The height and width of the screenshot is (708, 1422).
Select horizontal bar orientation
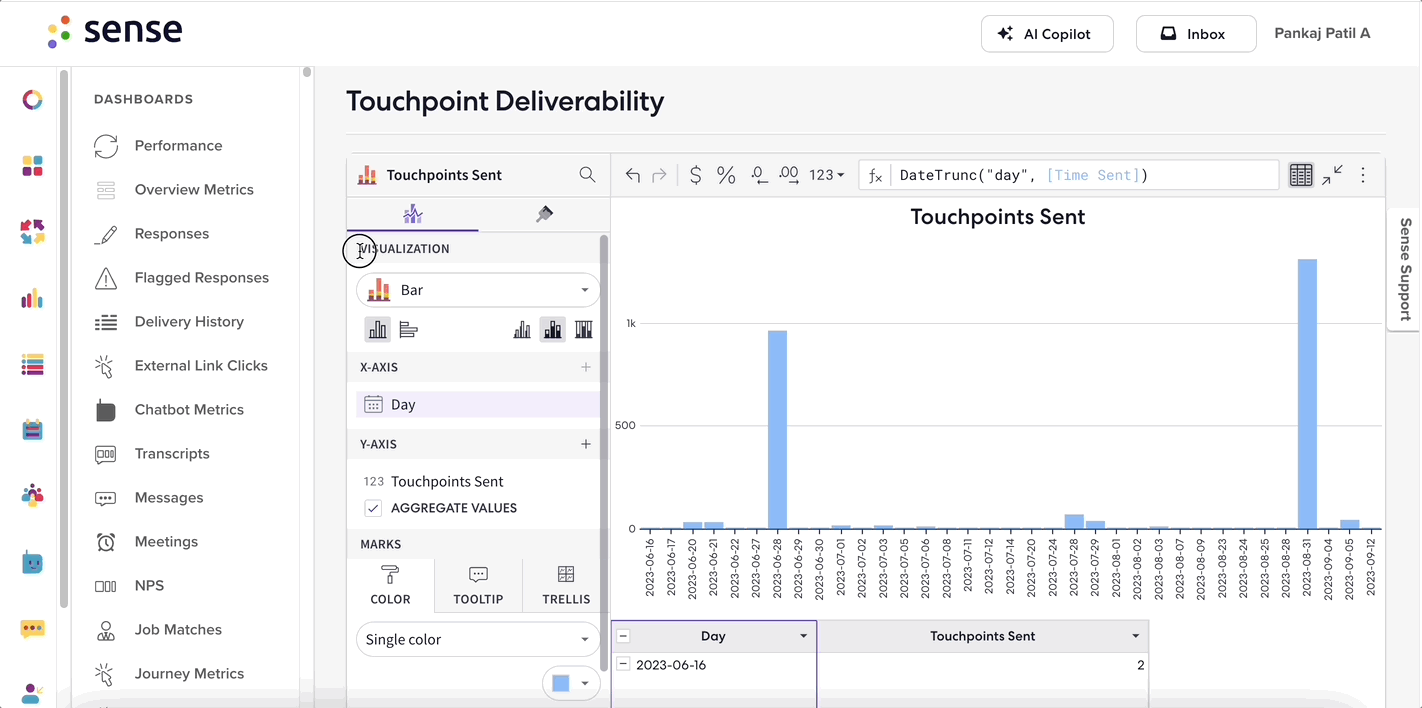click(x=408, y=329)
